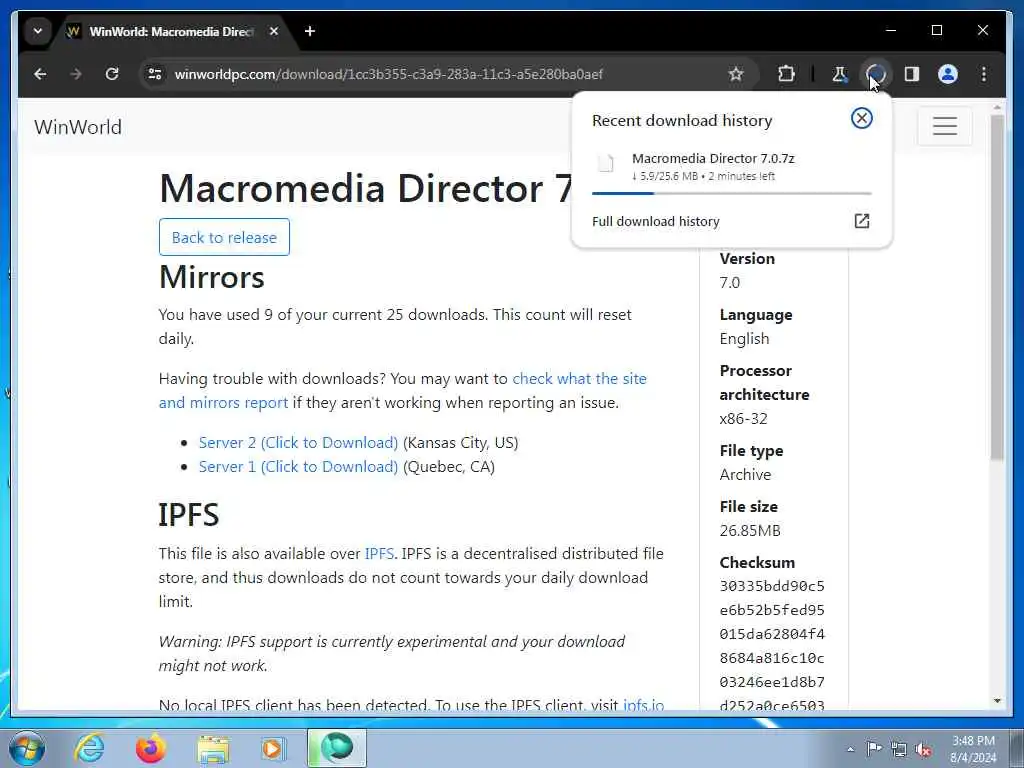Open the Chrome profile avatar
The image size is (1024, 768).
click(948, 74)
